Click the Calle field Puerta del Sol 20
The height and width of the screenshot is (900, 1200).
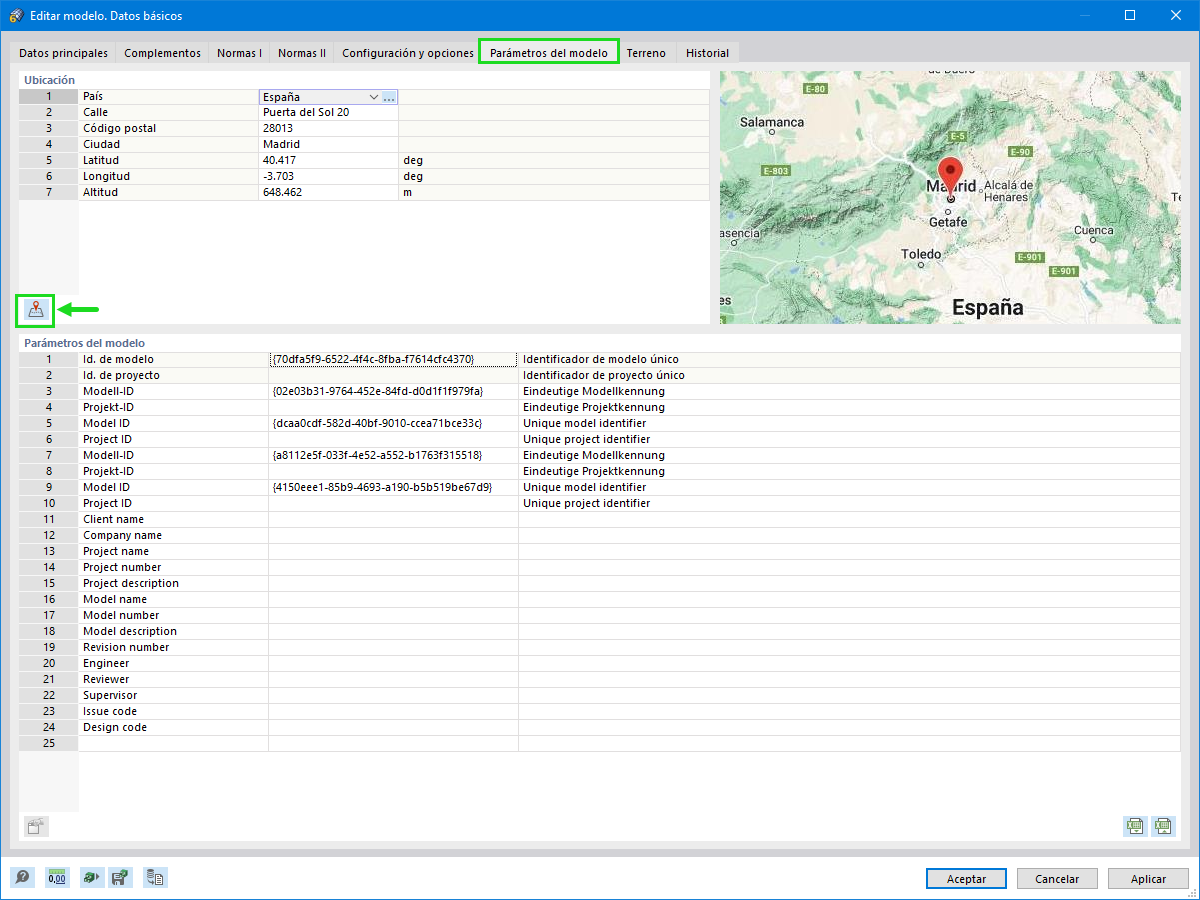(328, 112)
